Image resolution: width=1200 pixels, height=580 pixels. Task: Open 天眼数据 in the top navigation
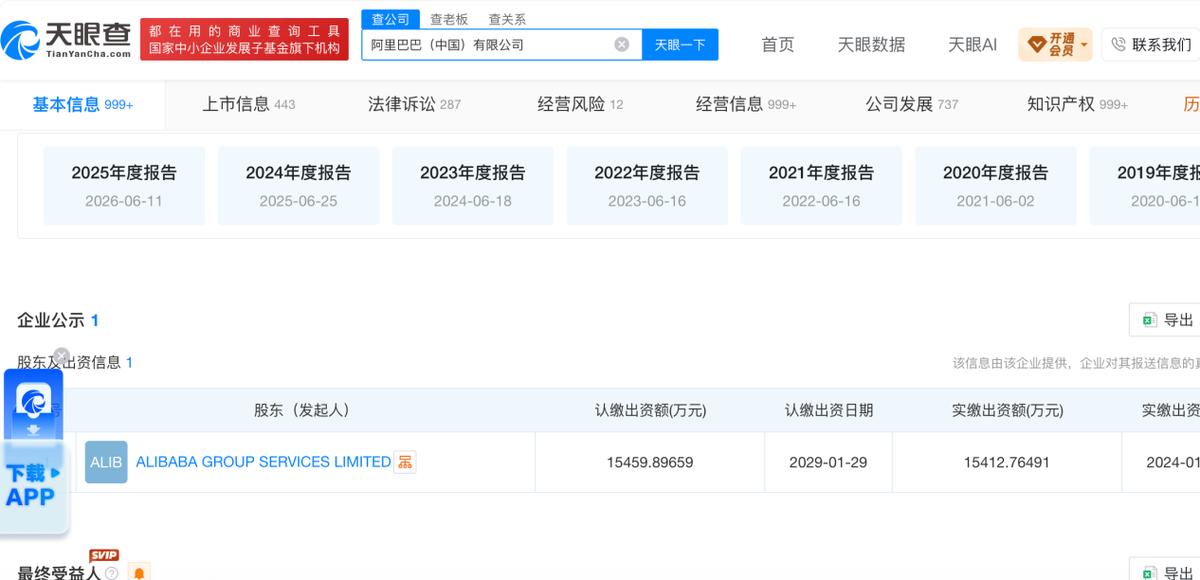[x=871, y=44]
